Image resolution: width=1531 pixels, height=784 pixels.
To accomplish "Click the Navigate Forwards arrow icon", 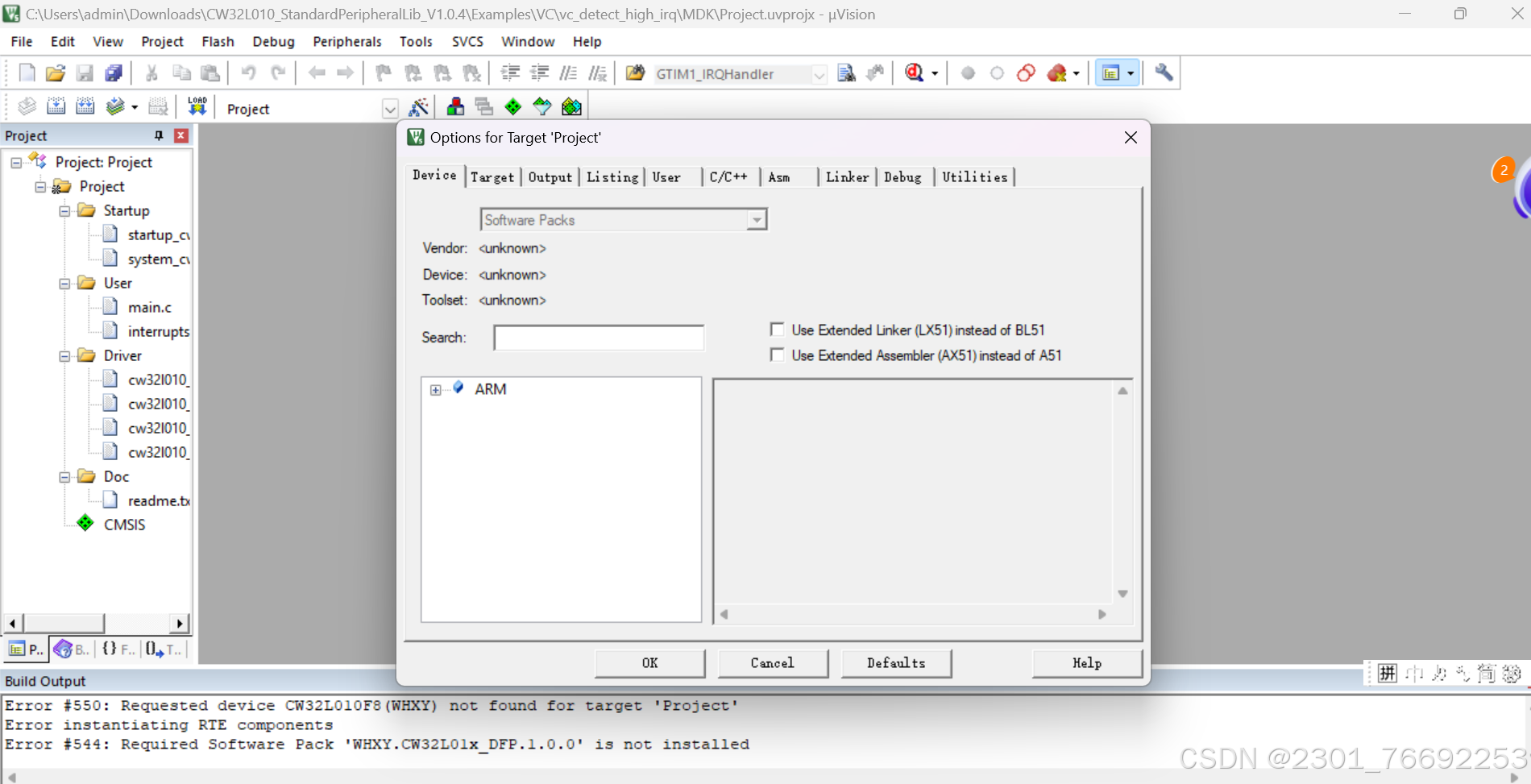I will click(346, 73).
